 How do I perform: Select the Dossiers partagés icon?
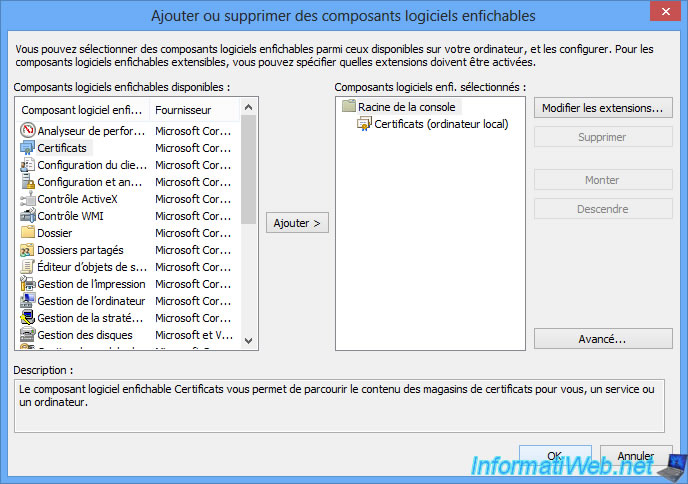28,250
